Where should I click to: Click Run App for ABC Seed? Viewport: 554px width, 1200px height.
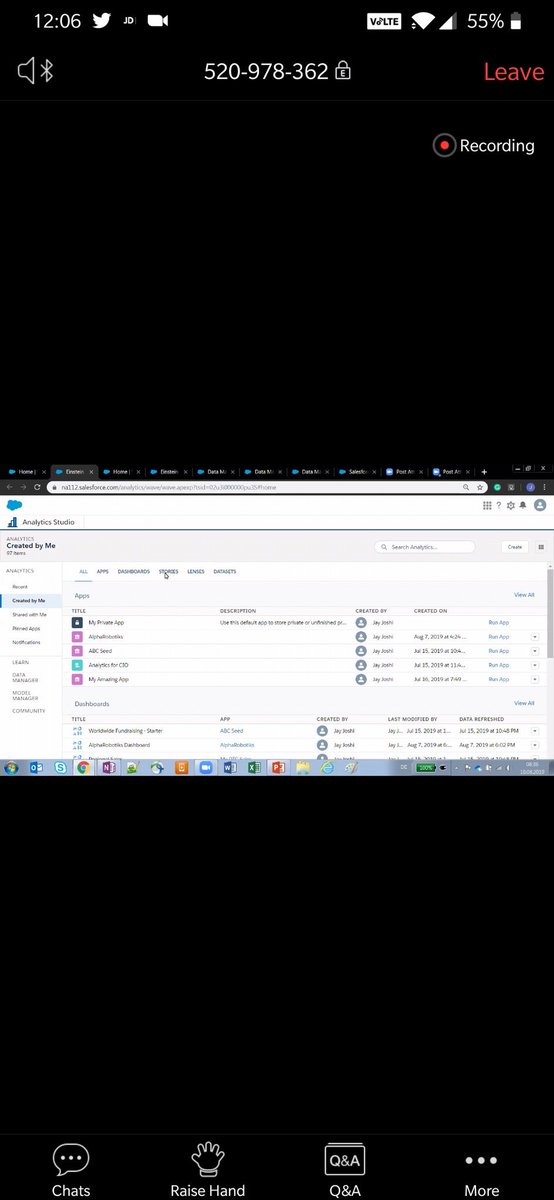tap(499, 650)
